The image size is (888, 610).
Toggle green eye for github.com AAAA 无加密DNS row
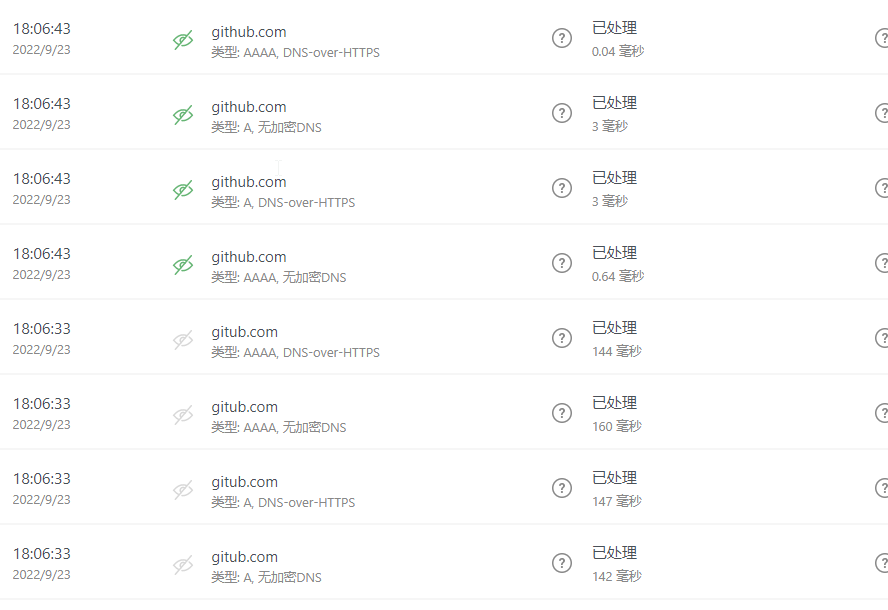click(x=182, y=265)
